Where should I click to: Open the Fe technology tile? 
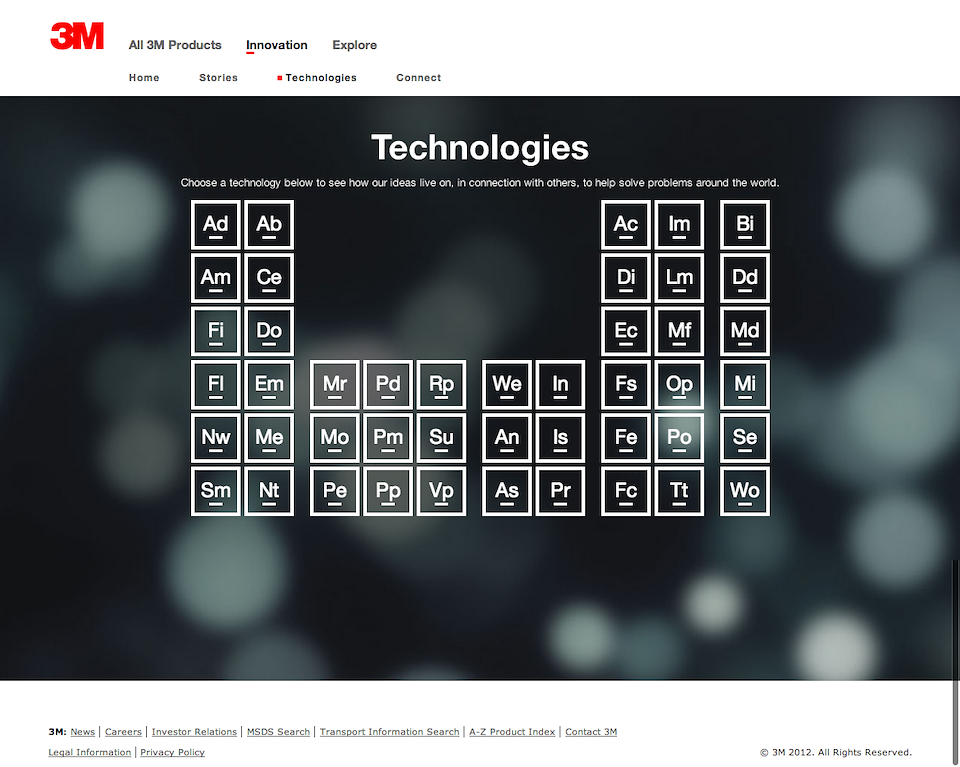(626, 438)
